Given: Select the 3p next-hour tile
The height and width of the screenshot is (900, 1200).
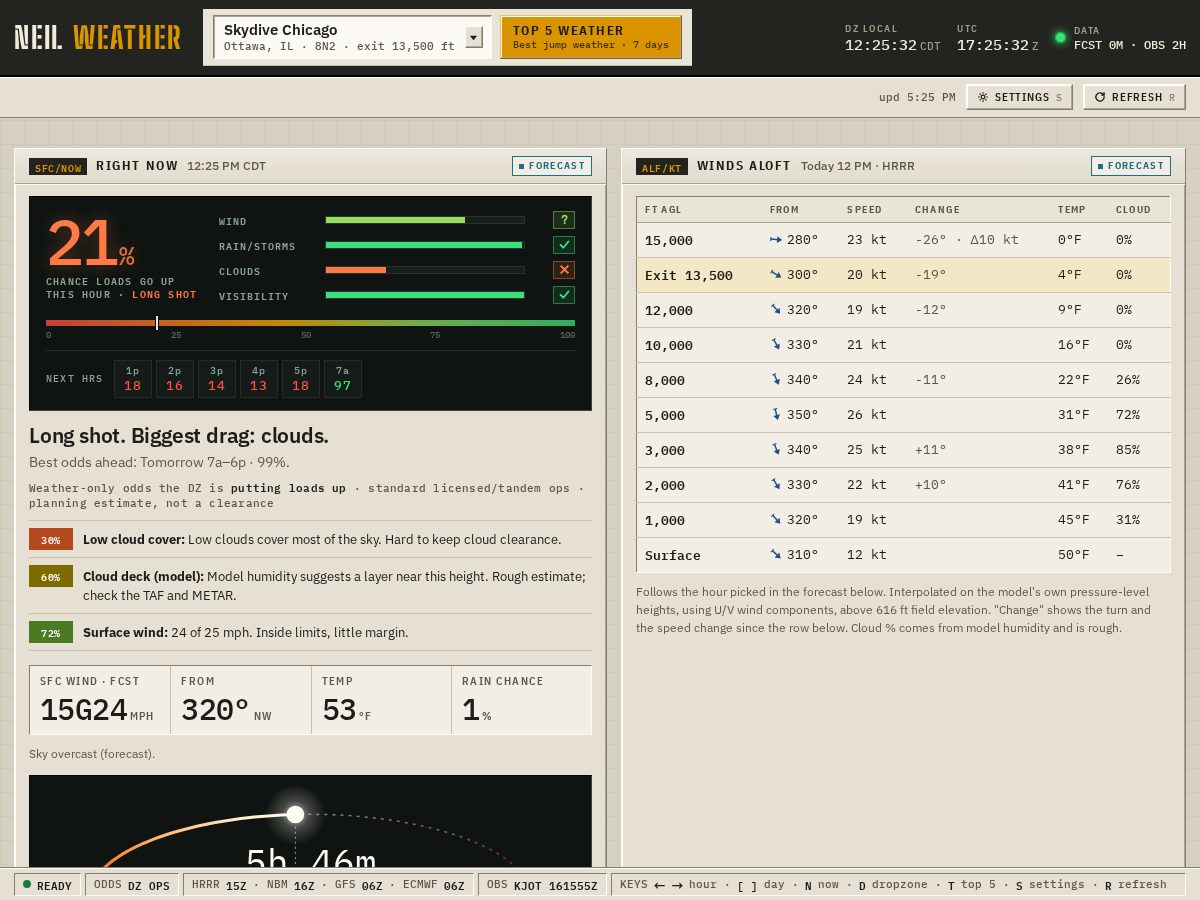Looking at the screenshot, I should 217,379.
